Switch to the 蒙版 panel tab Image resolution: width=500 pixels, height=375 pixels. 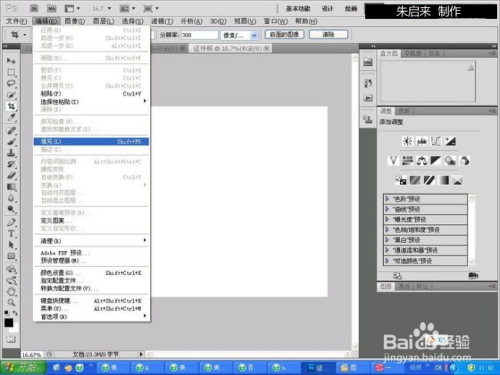coord(404,110)
